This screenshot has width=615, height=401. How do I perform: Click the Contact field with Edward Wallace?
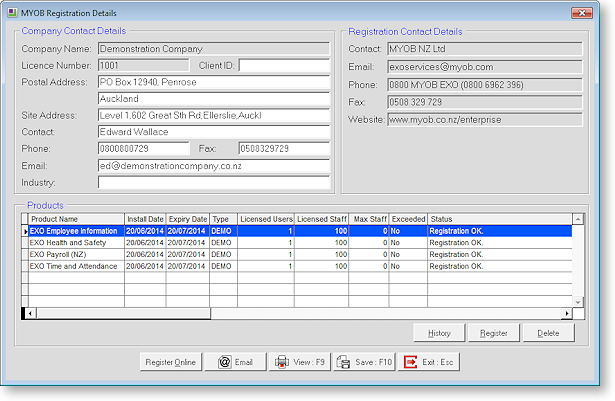coord(214,132)
